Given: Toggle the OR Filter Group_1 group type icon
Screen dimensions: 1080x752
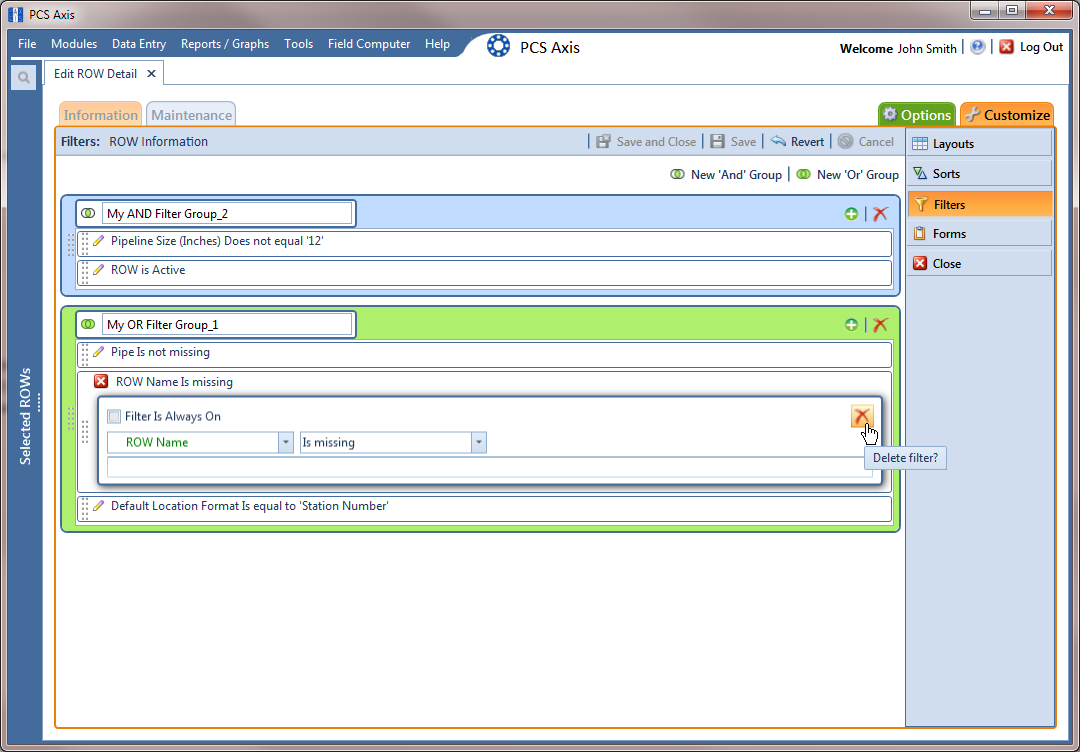Looking at the screenshot, I should tap(88, 325).
